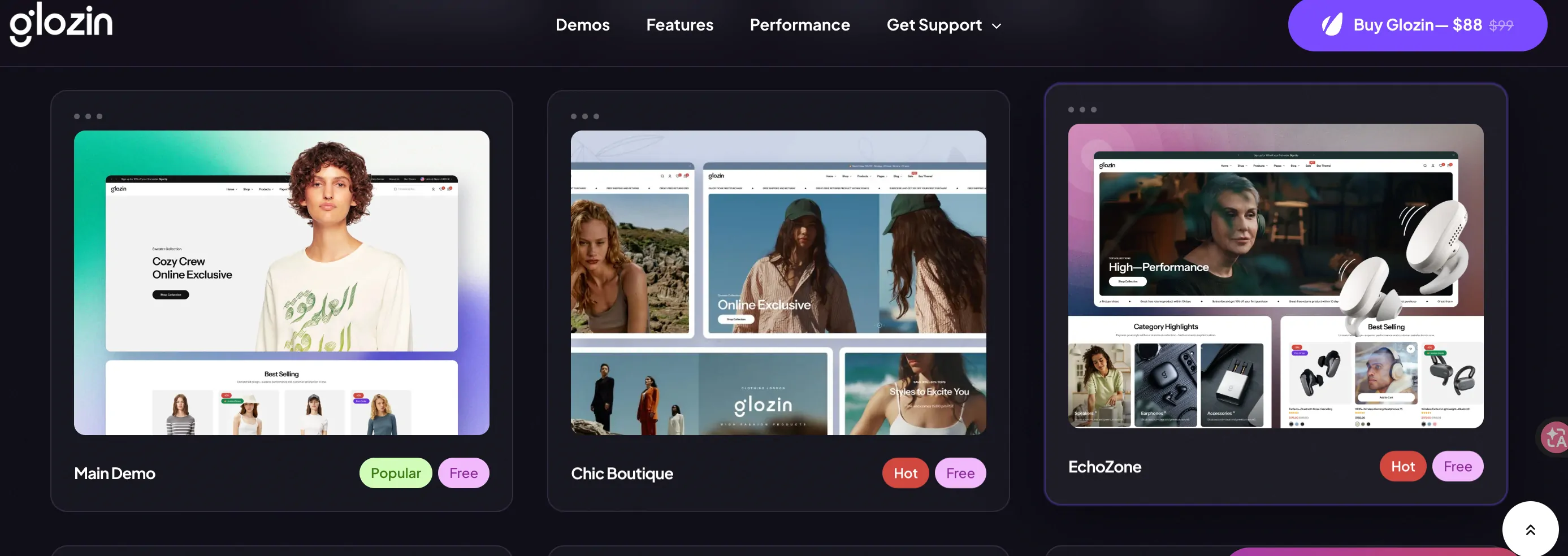
Task: Click the translate icon at right edge
Action: point(1555,437)
